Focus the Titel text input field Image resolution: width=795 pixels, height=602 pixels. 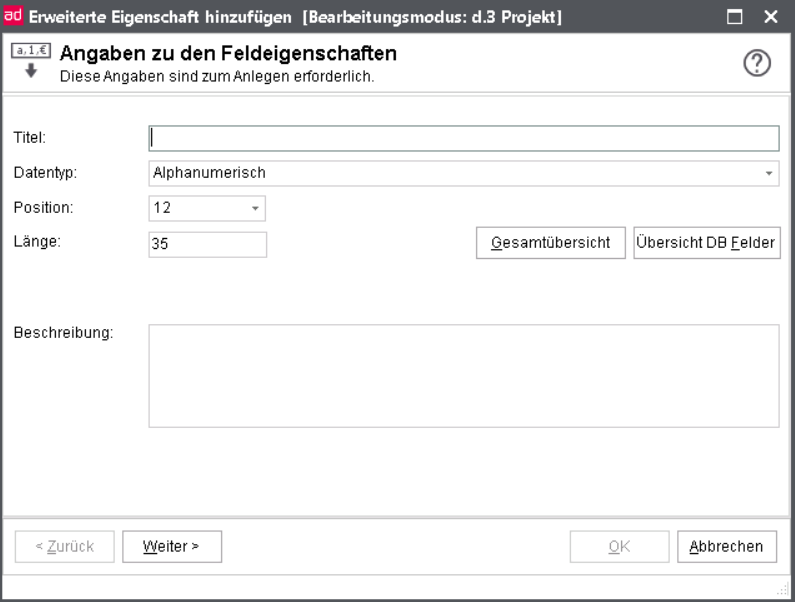point(463,138)
